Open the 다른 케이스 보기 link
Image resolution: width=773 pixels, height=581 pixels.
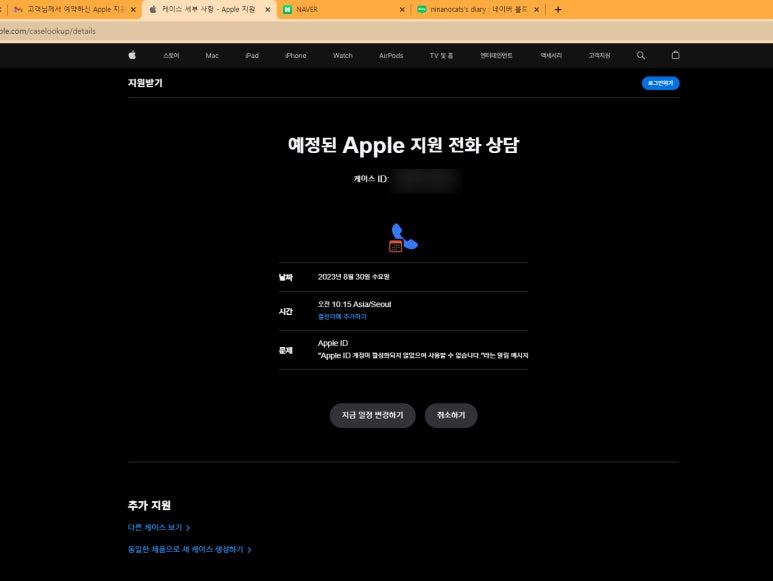159,527
